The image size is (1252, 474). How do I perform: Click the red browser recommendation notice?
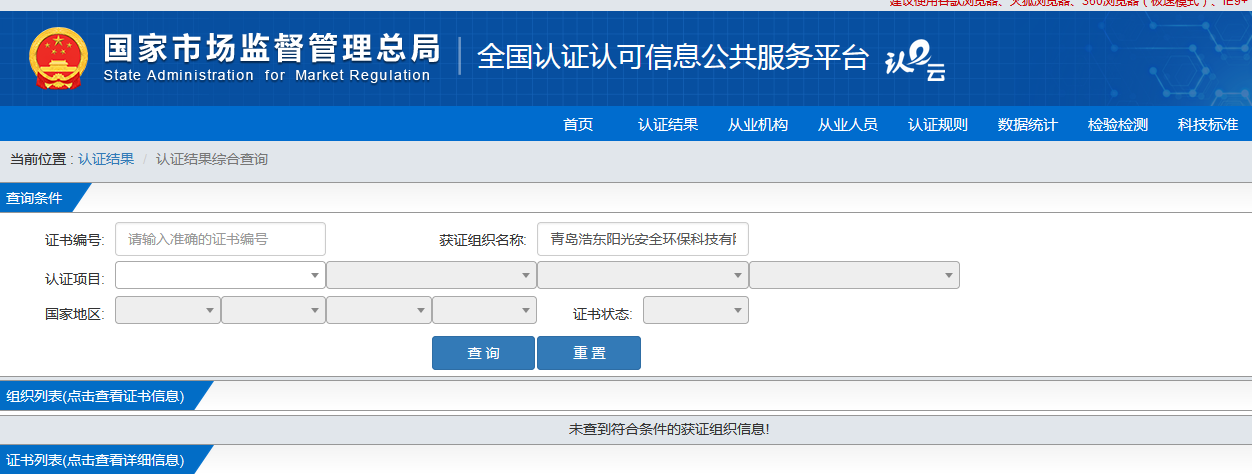(1069, 3)
